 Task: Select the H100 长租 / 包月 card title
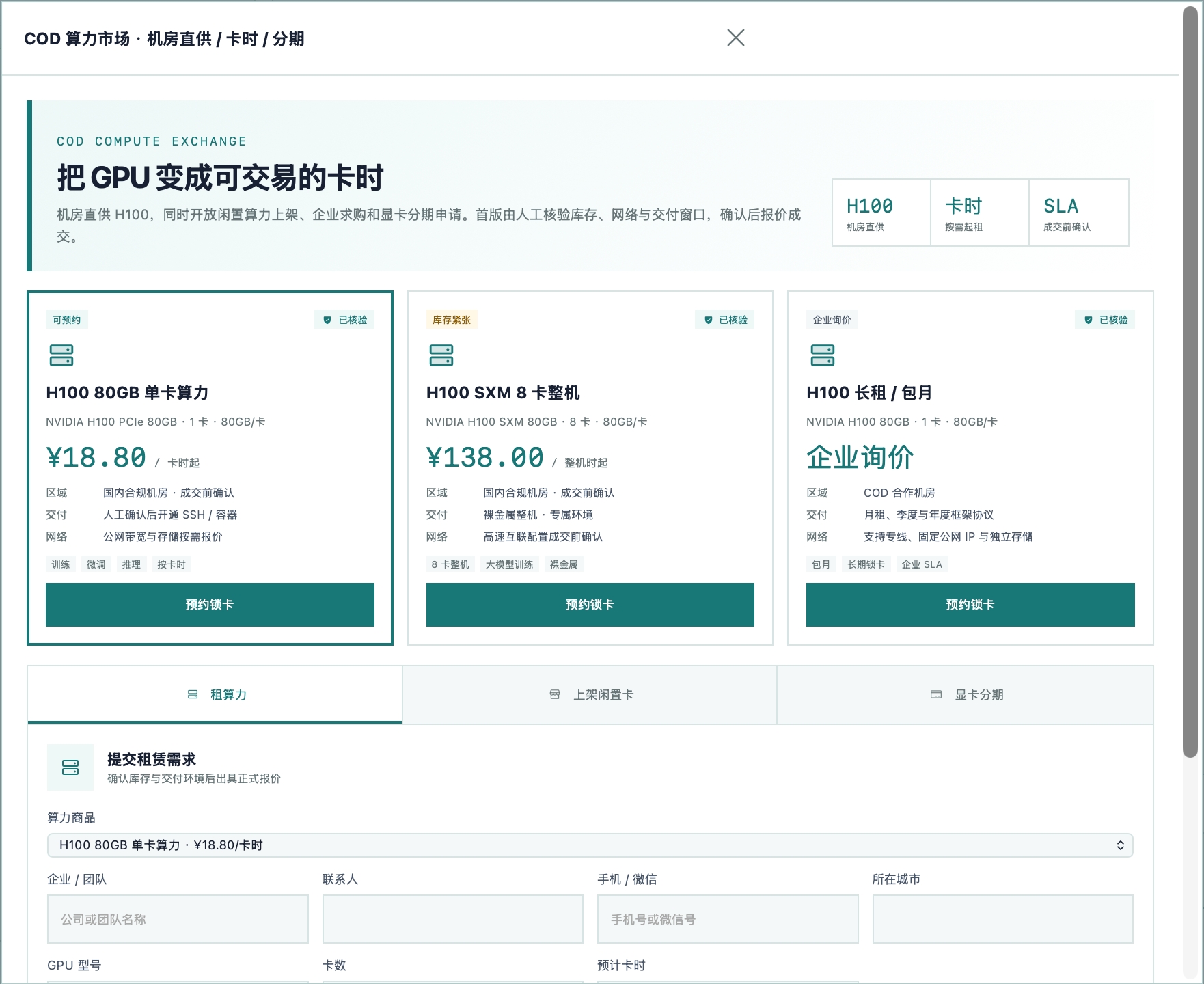[869, 393]
